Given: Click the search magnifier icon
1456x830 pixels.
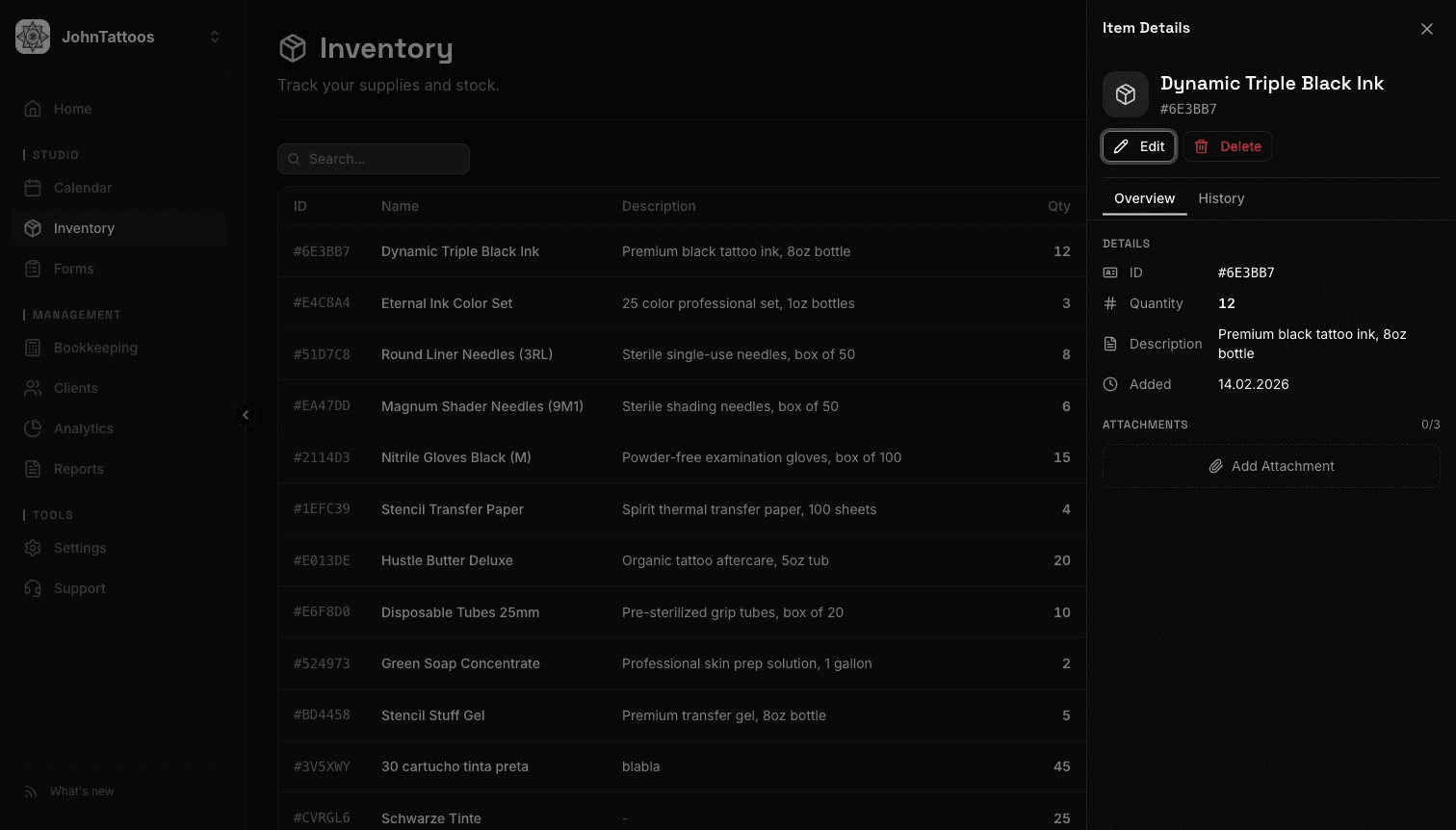Looking at the screenshot, I should point(294,159).
